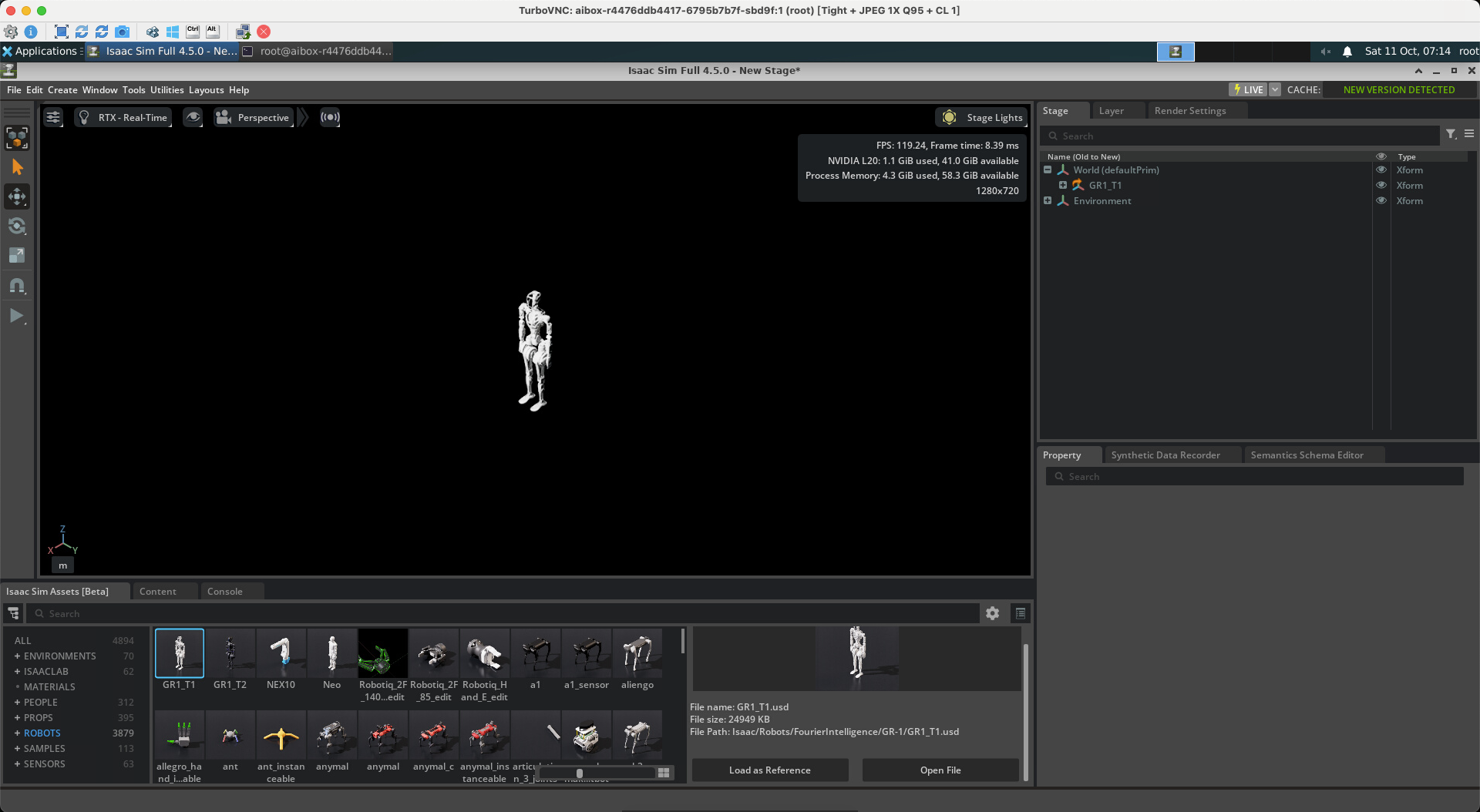This screenshot has width=1480, height=812.
Task: Toggle World defaultPrim visibility eye
Action: tap(1381, 170)
